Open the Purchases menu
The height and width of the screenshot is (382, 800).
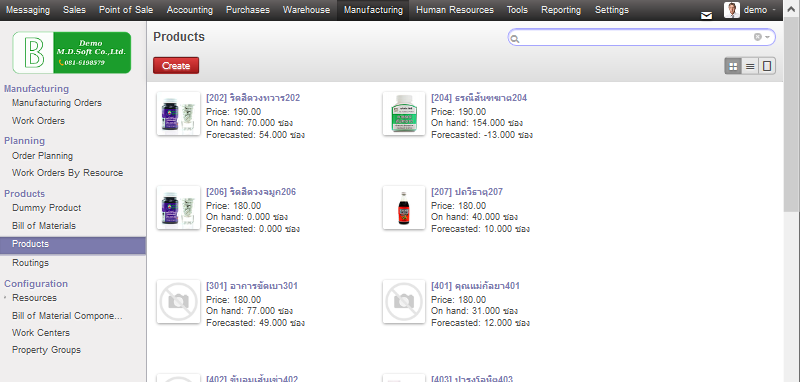[x=248, y=10]
